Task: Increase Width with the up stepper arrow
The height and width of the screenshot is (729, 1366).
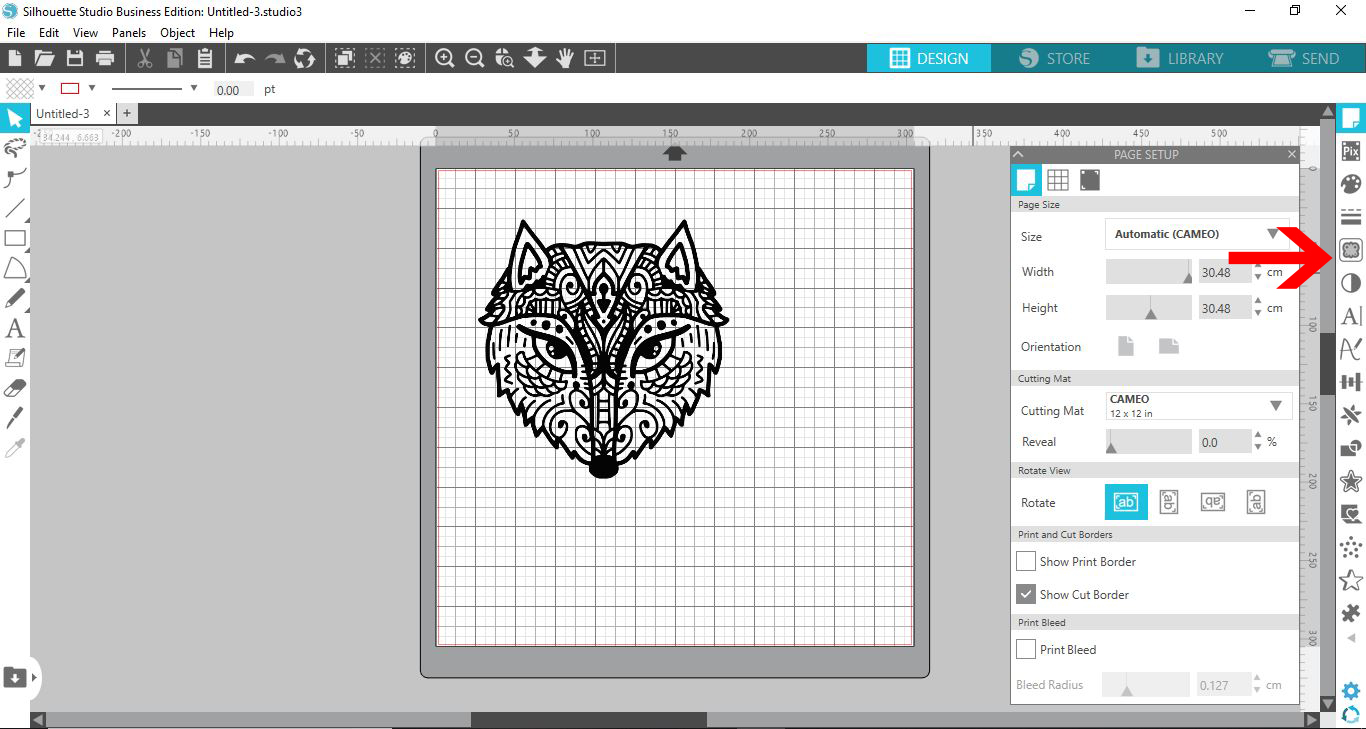Action: point(1258,265)
